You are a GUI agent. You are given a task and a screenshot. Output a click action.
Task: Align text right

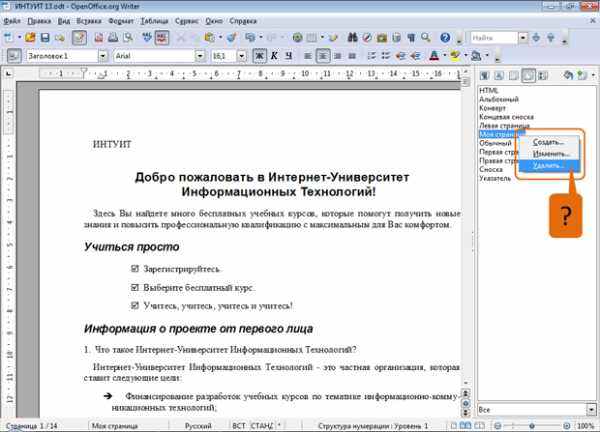[338, 56]
